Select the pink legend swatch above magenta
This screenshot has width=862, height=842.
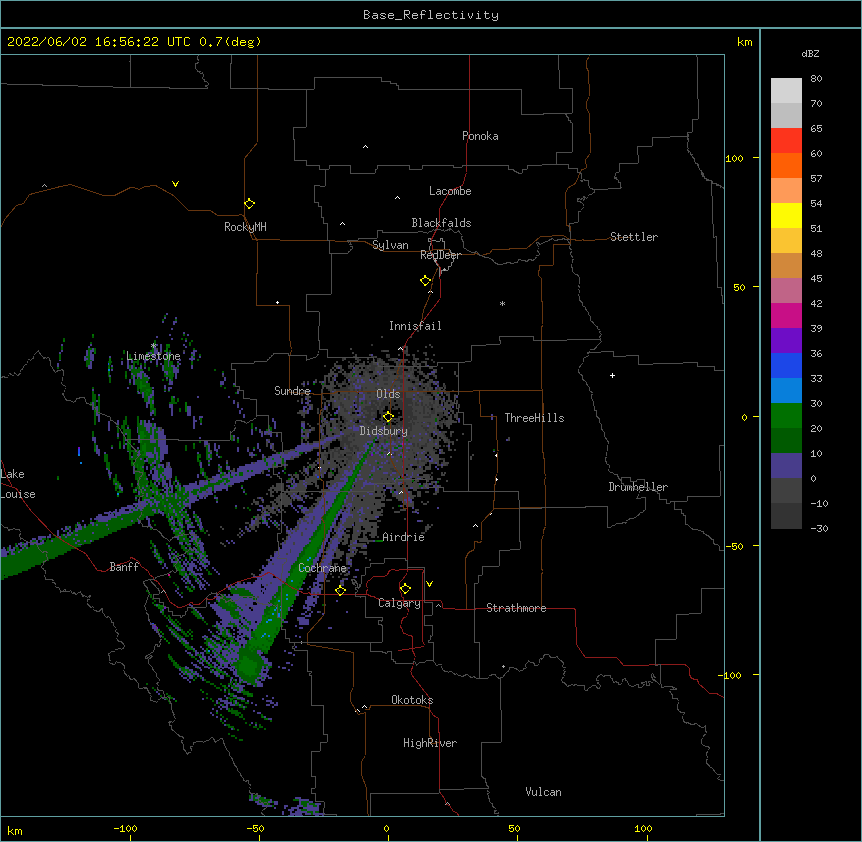tap(786, 291)
